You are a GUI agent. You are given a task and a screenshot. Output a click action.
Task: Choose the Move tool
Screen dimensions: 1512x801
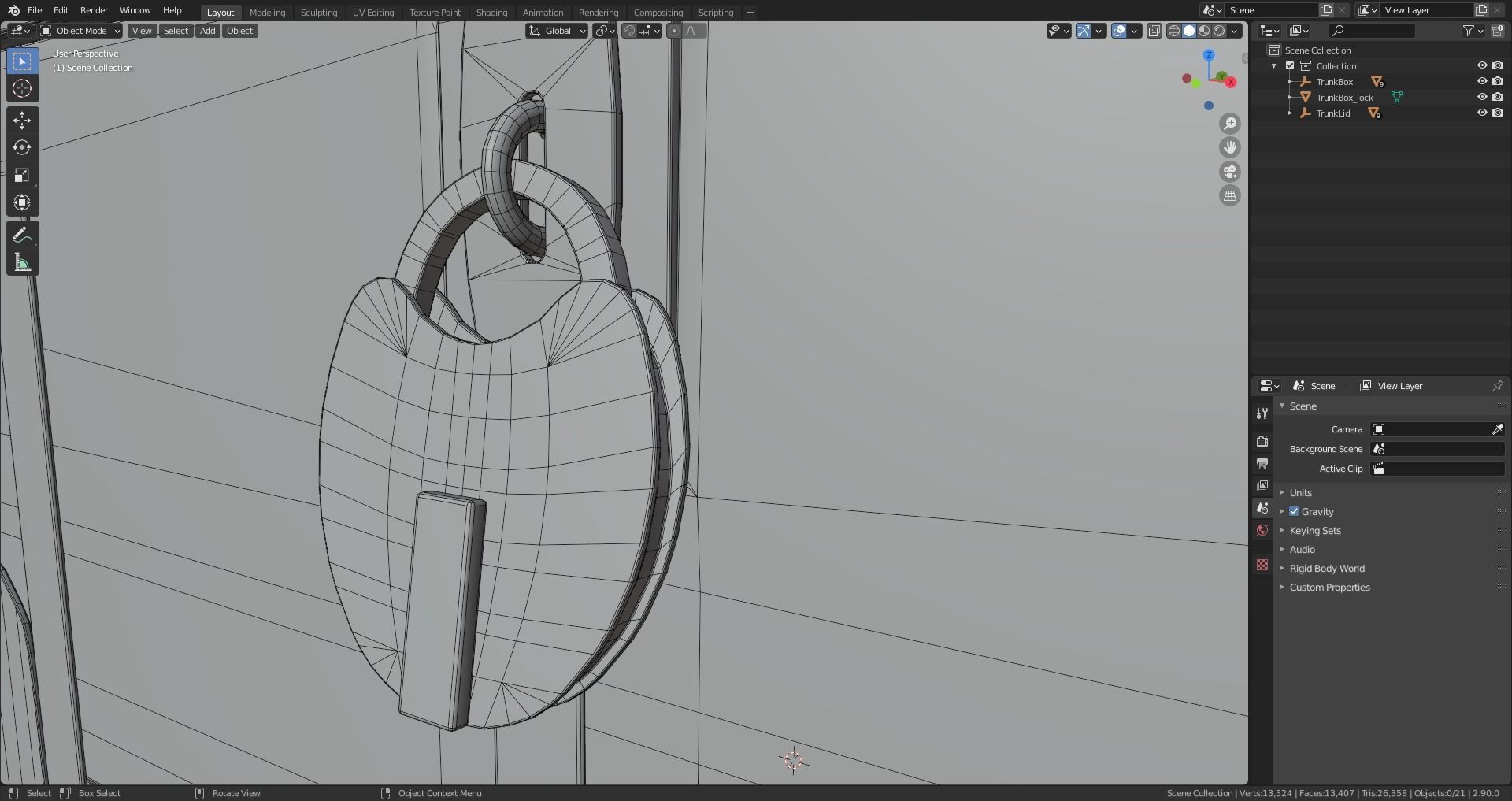pos(22,120)
